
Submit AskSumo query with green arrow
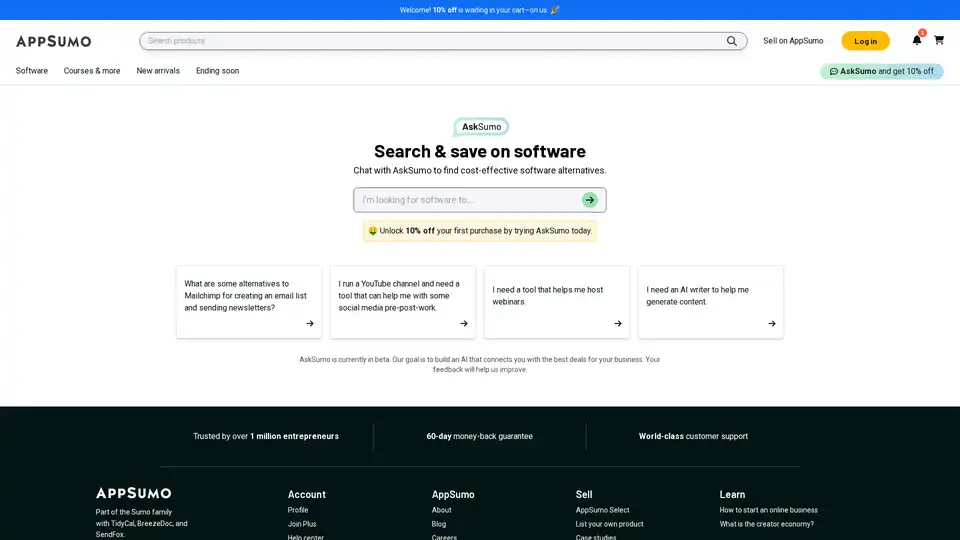tap(590, 200)
